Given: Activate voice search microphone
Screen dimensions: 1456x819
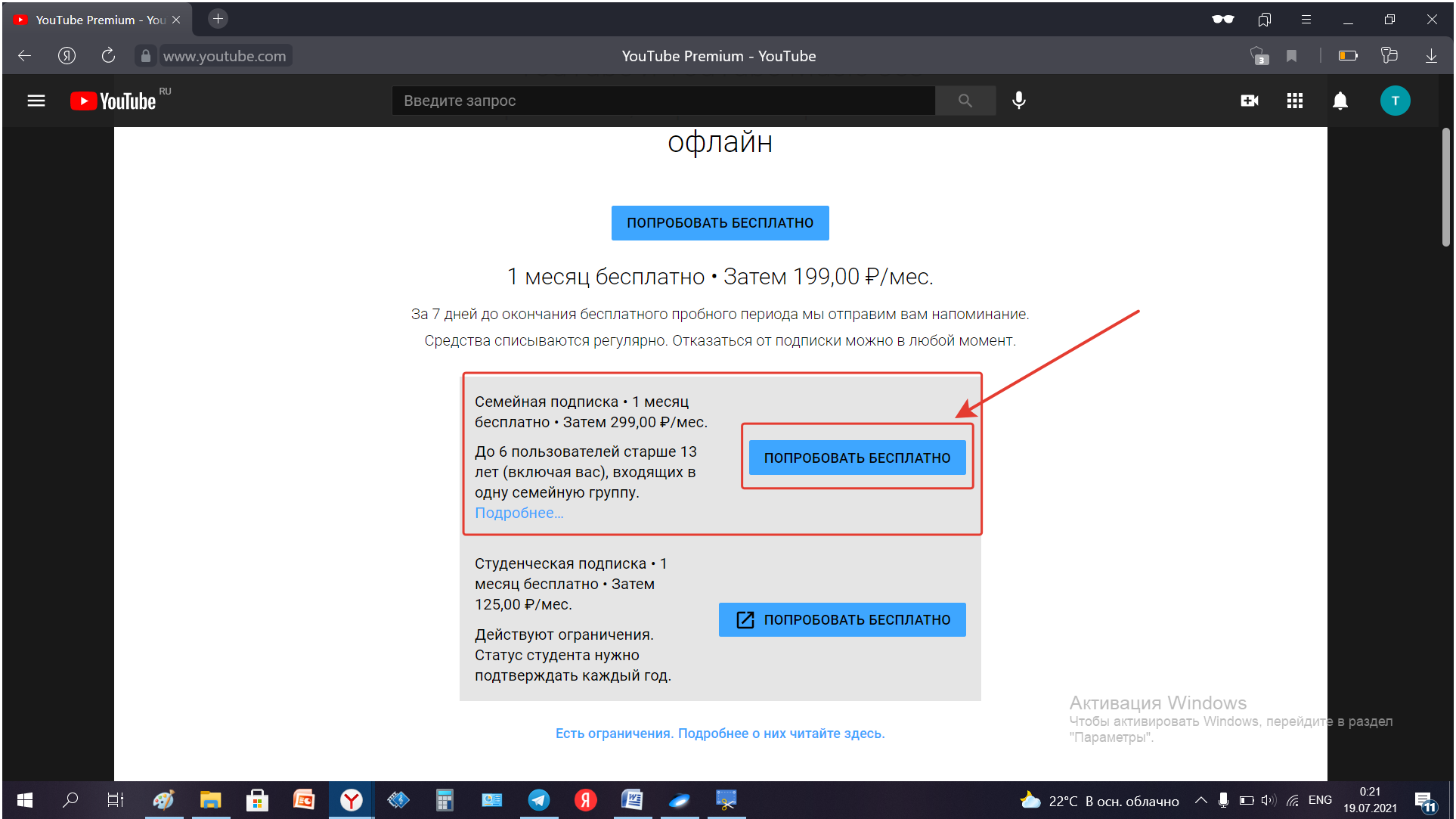Looking at the screenshot, I should 1019,101.
